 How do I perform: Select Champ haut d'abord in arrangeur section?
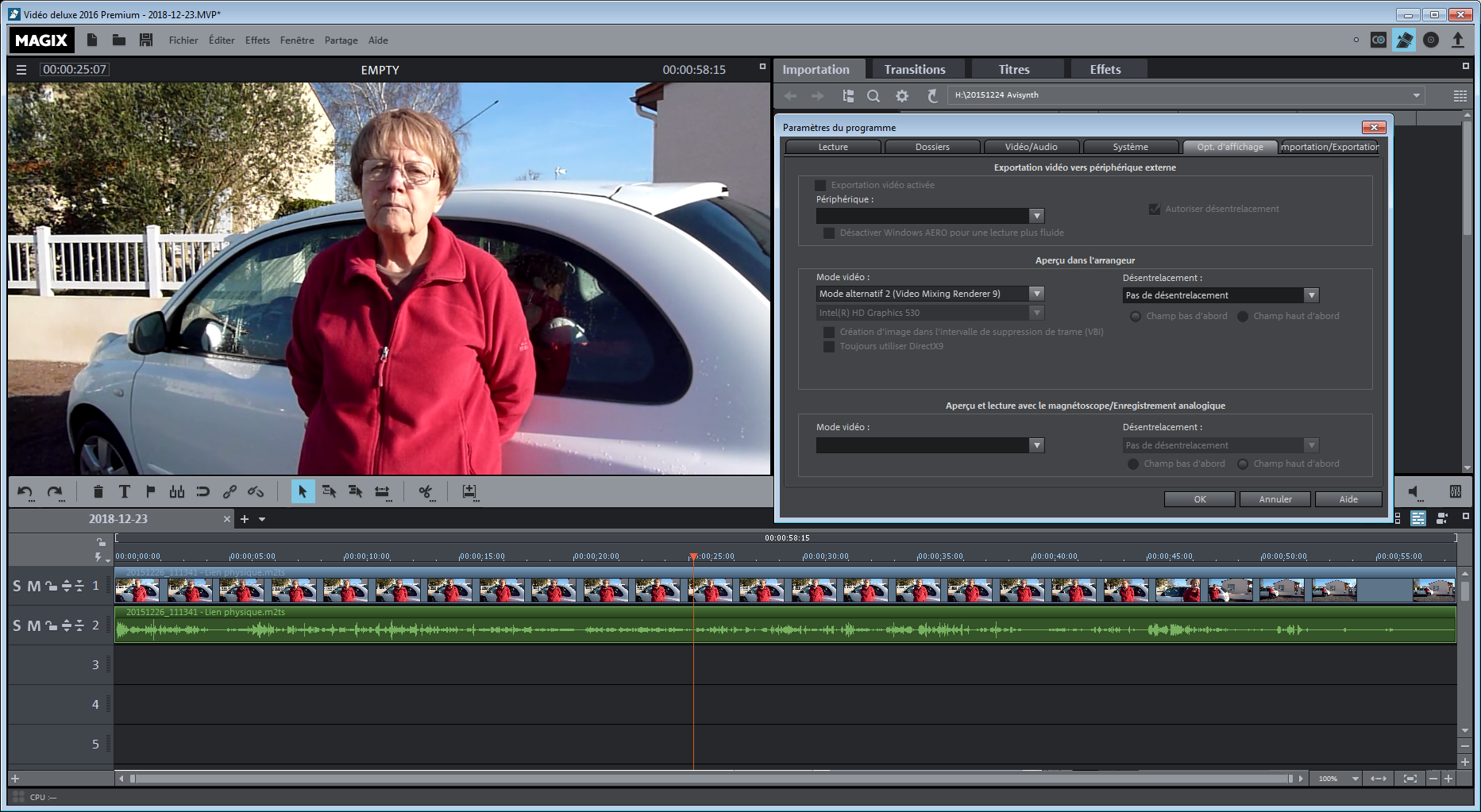coord(1243,316)
